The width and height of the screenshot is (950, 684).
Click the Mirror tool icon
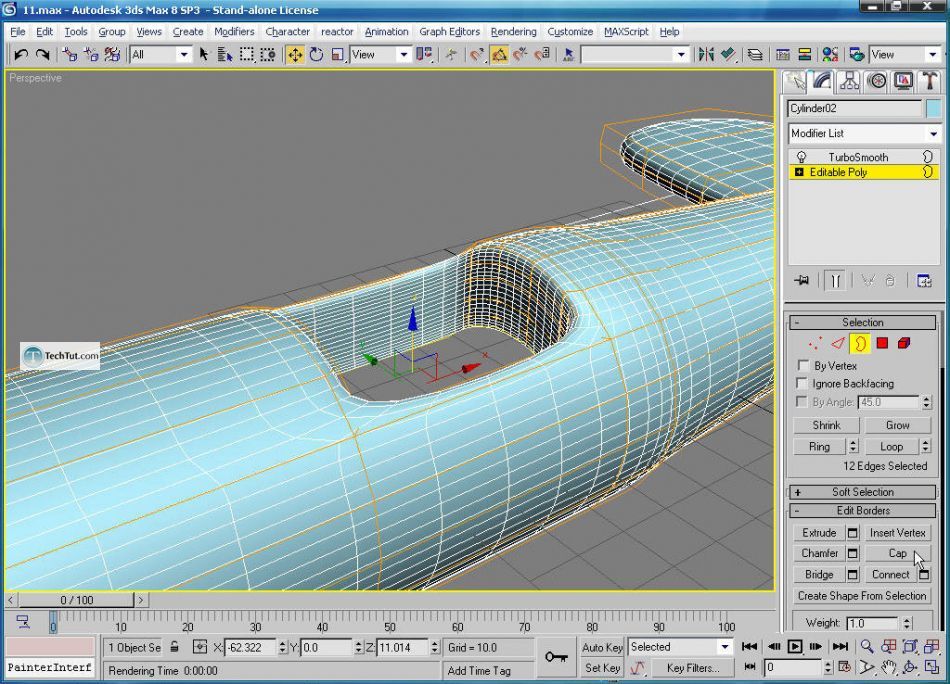click(x=706, y=55)
